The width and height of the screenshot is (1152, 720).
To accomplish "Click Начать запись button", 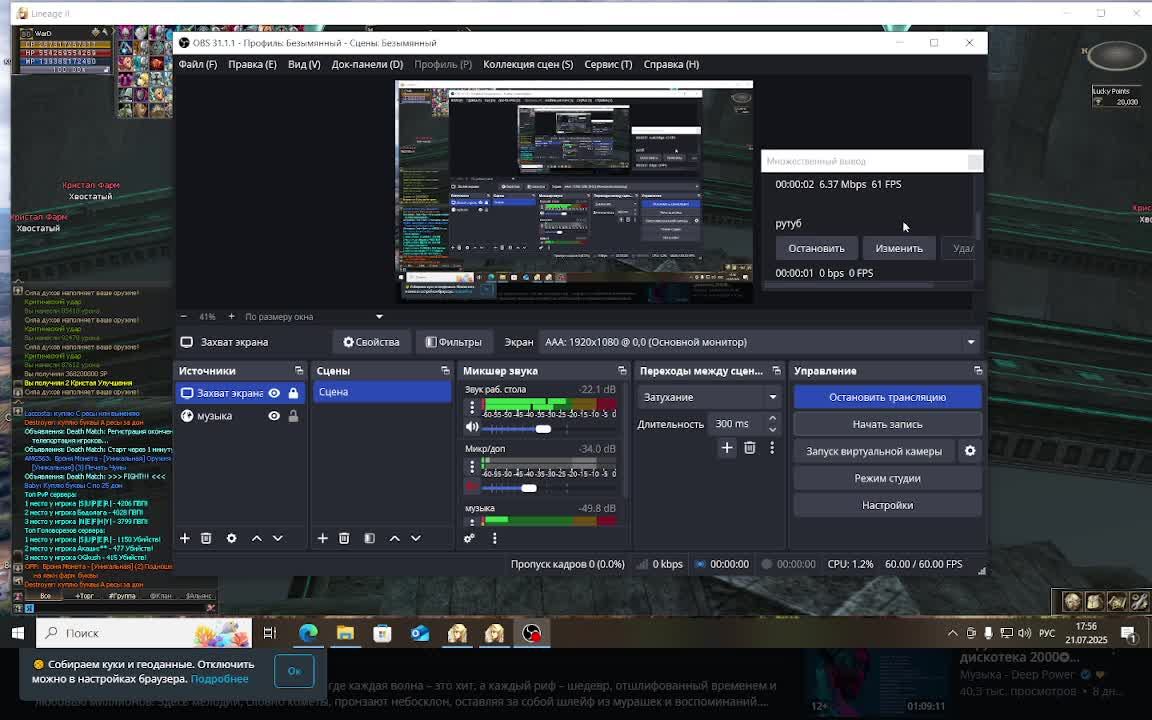I will click(888, 424).
